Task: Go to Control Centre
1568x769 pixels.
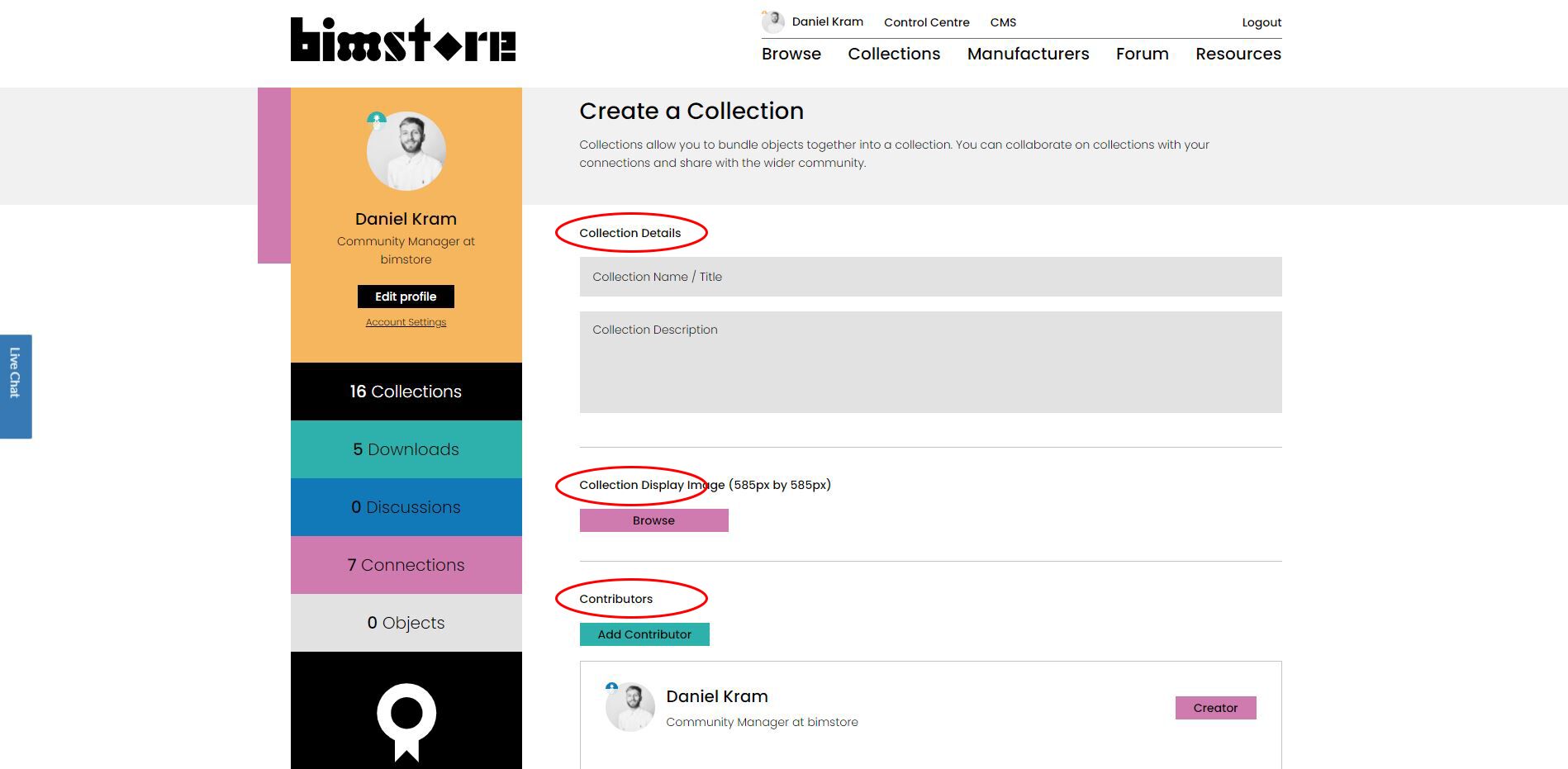Action: pyautogui.click(x=927, y=22)
